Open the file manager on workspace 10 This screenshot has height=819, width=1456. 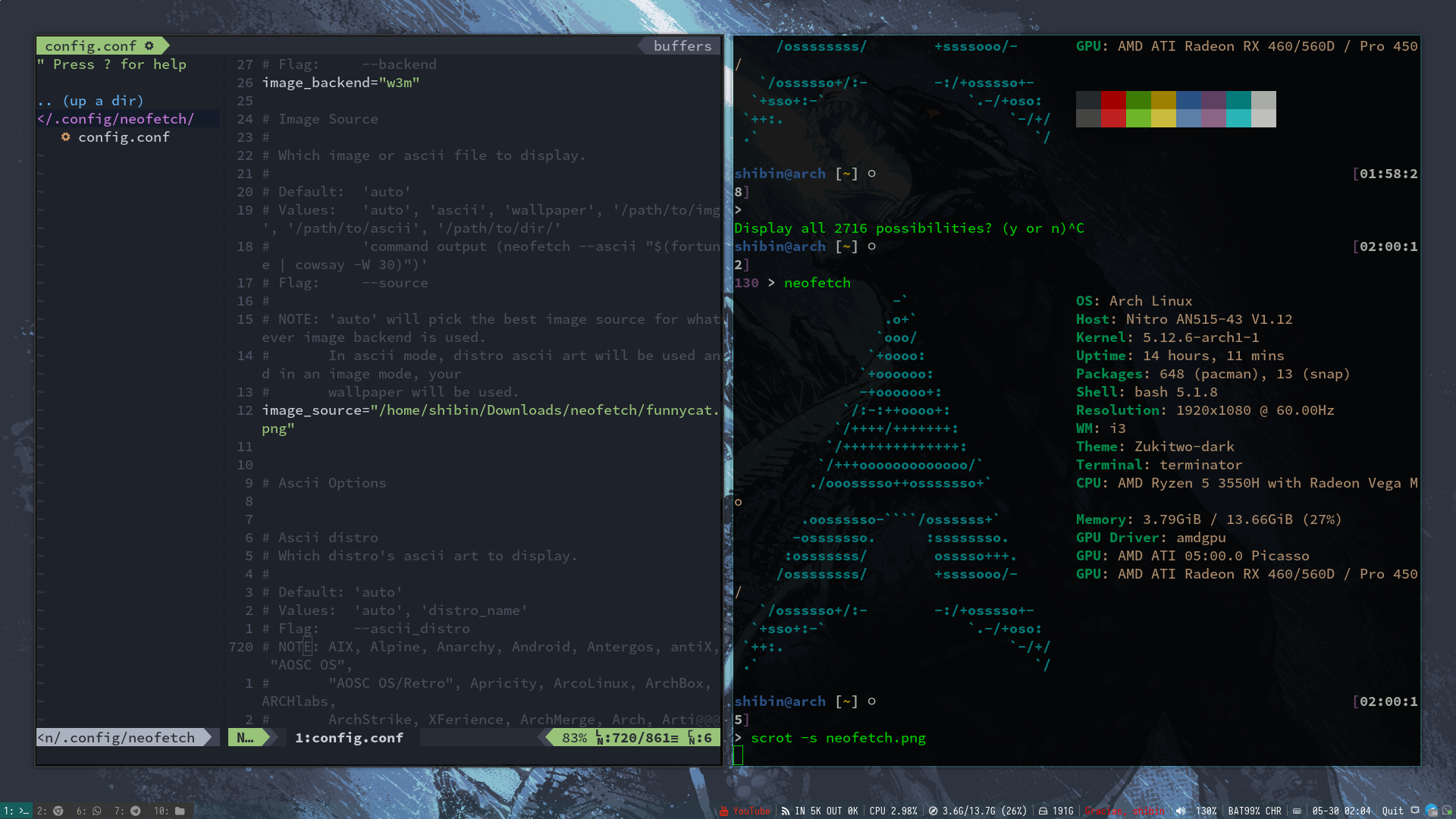point(178,811)
